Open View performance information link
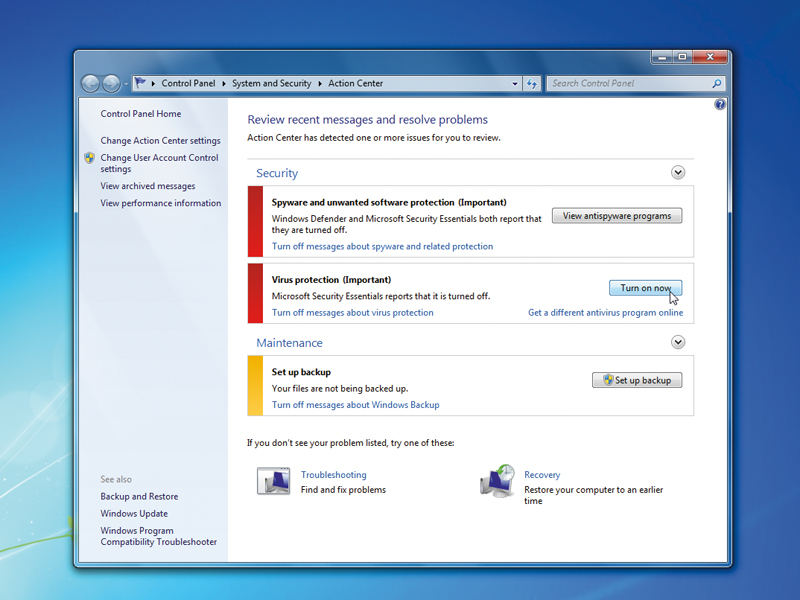 click(161, 203)
